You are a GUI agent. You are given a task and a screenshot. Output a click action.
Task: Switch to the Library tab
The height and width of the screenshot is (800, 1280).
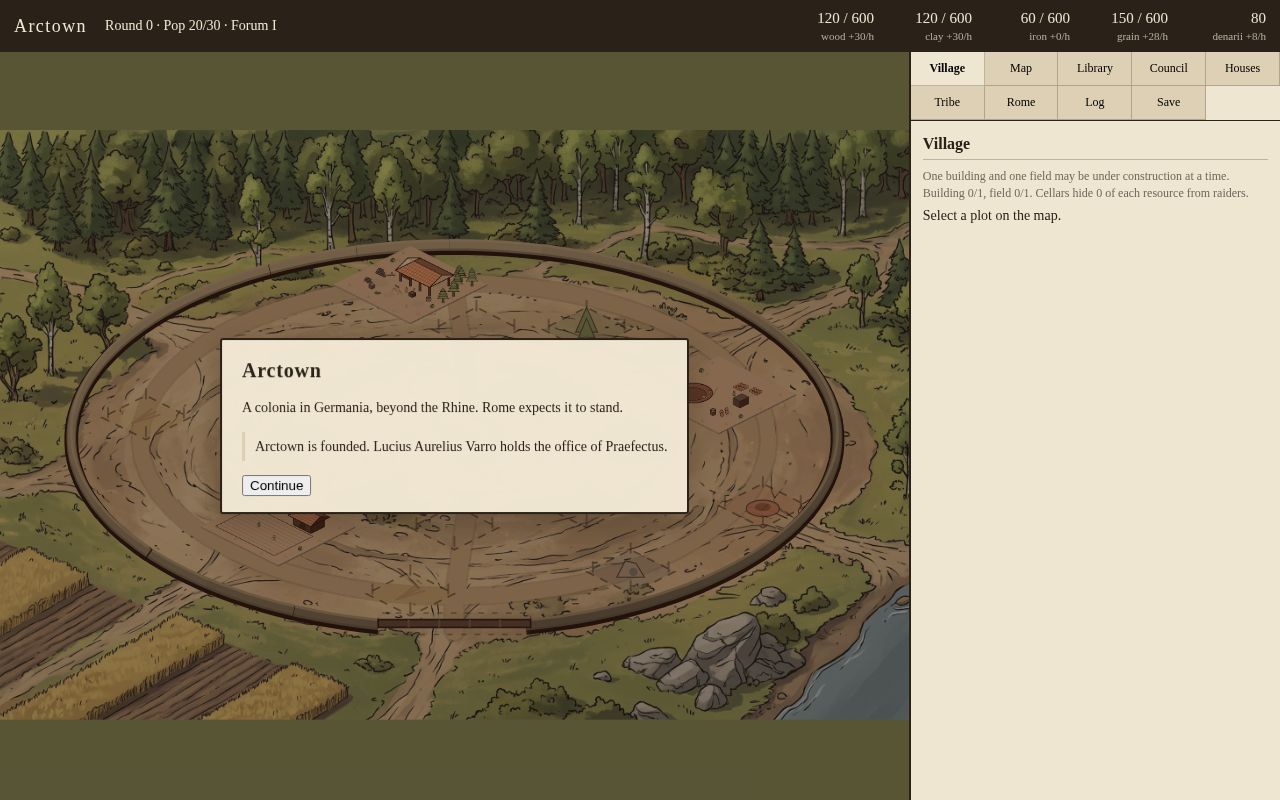pos(1095,68)
